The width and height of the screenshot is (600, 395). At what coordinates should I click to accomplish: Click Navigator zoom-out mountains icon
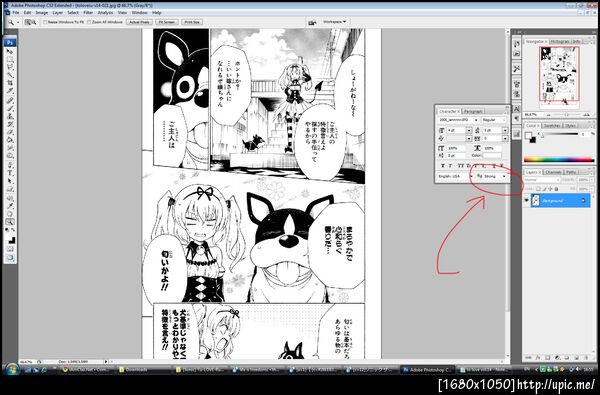pyautogui.click(x=548, y=114)
